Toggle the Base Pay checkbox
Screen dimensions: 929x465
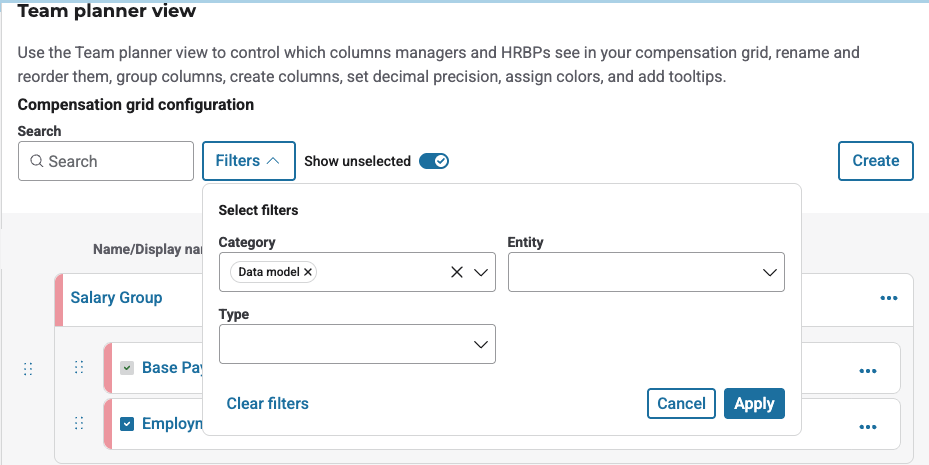(x=127, y=368)
